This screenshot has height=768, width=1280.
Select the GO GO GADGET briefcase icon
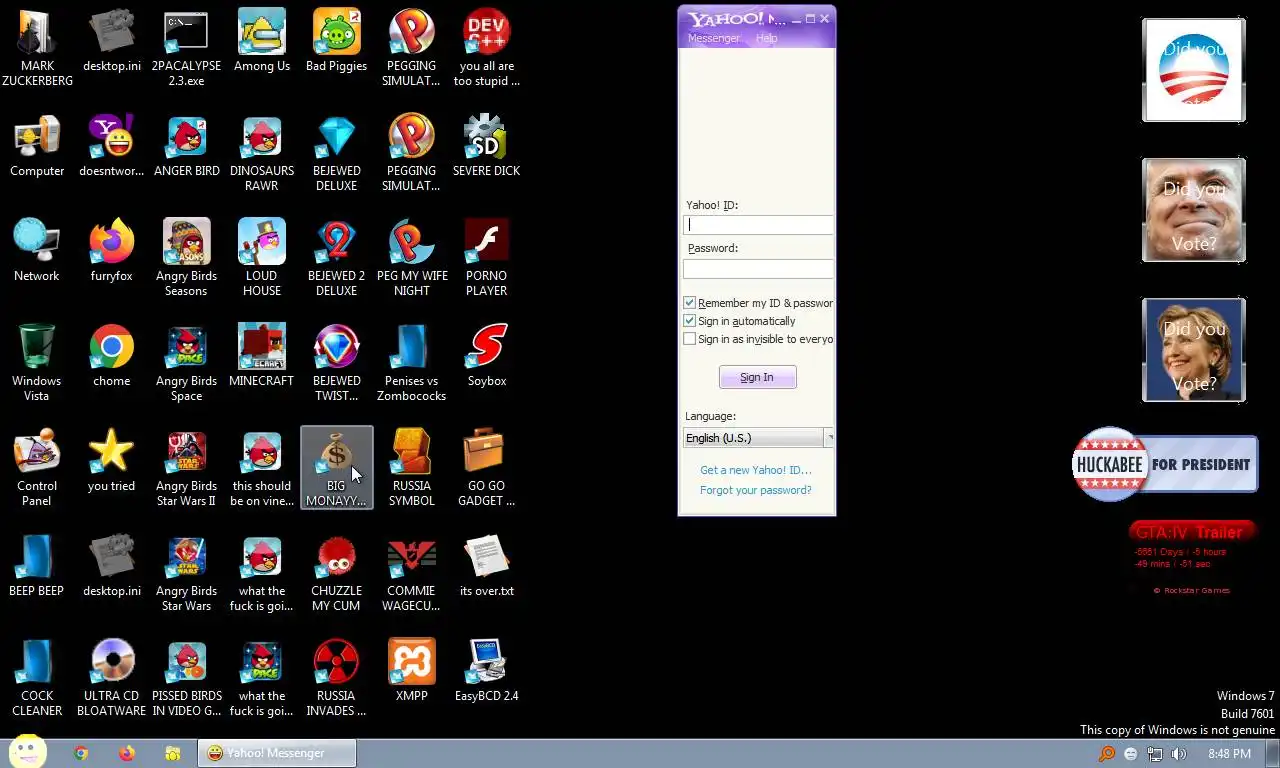[x=486, y=468]
